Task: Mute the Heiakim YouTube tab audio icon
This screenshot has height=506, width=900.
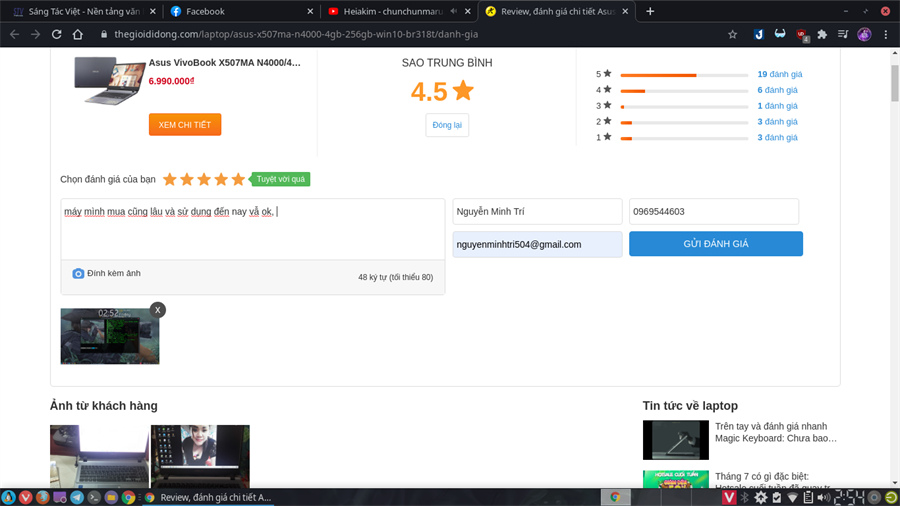Action: point(453,11)
